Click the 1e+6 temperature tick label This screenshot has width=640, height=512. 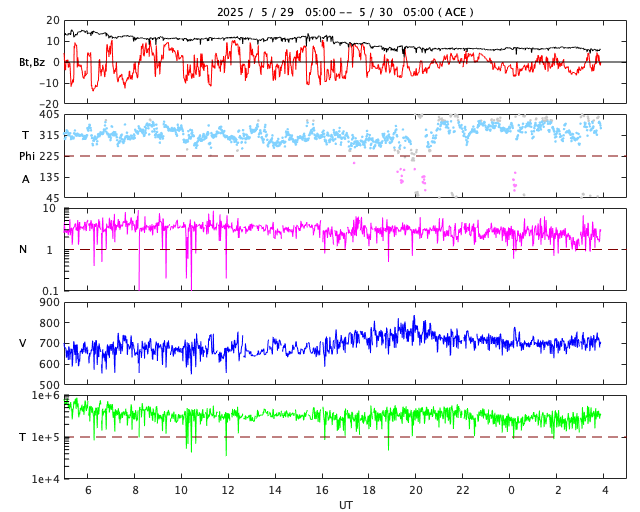pyautogui.click(x=45, y=396)
